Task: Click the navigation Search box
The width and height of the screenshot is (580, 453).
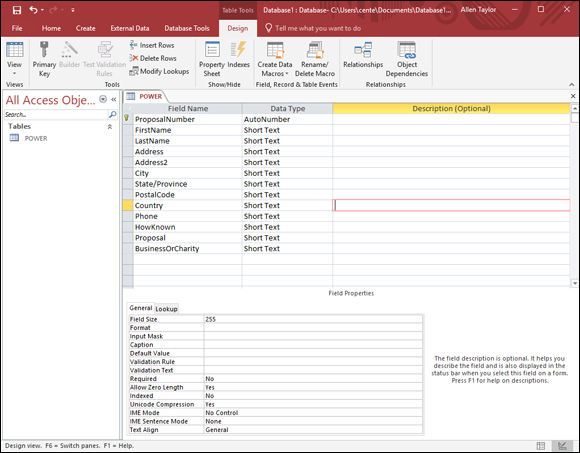Action: pyautogui.click(x=56, y=115)
